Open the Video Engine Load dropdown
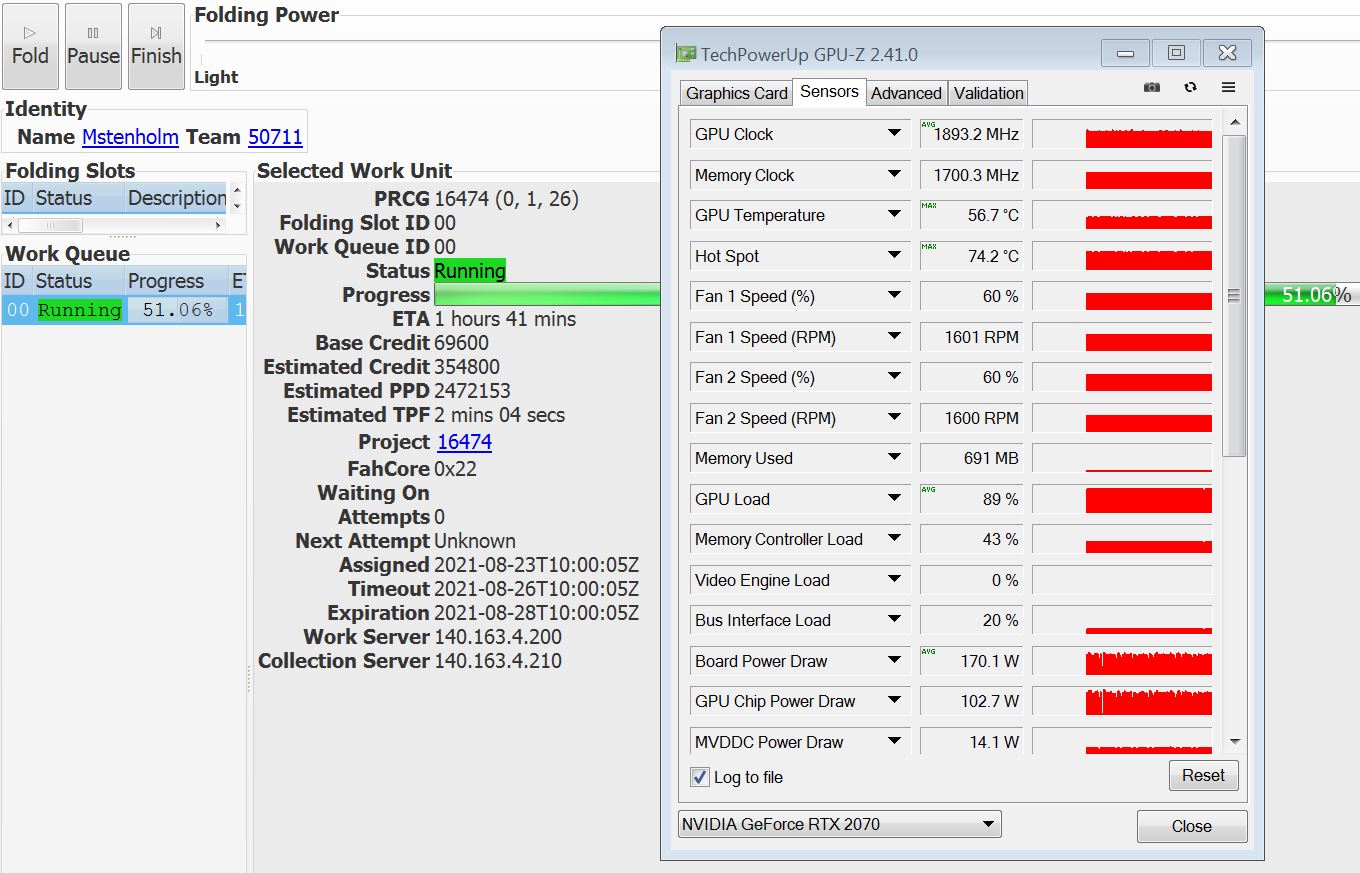The width and height of the screenshot is (1360, 873). pyautogui.click(x=894, y=580)
